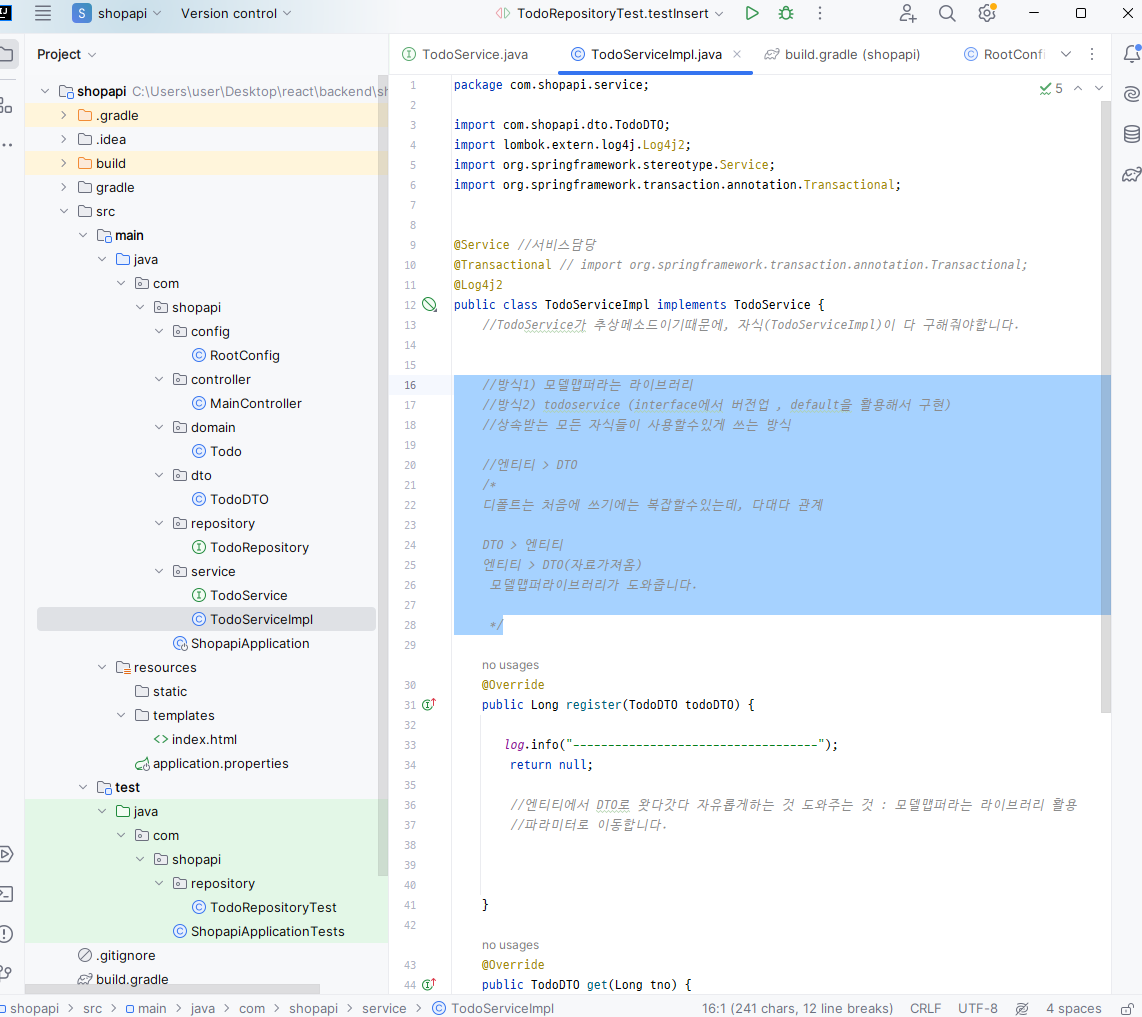The width and height of the screenshot is (1142, 1017).
Task: Open the Git tool window icon
Action: tap(7, 973)
